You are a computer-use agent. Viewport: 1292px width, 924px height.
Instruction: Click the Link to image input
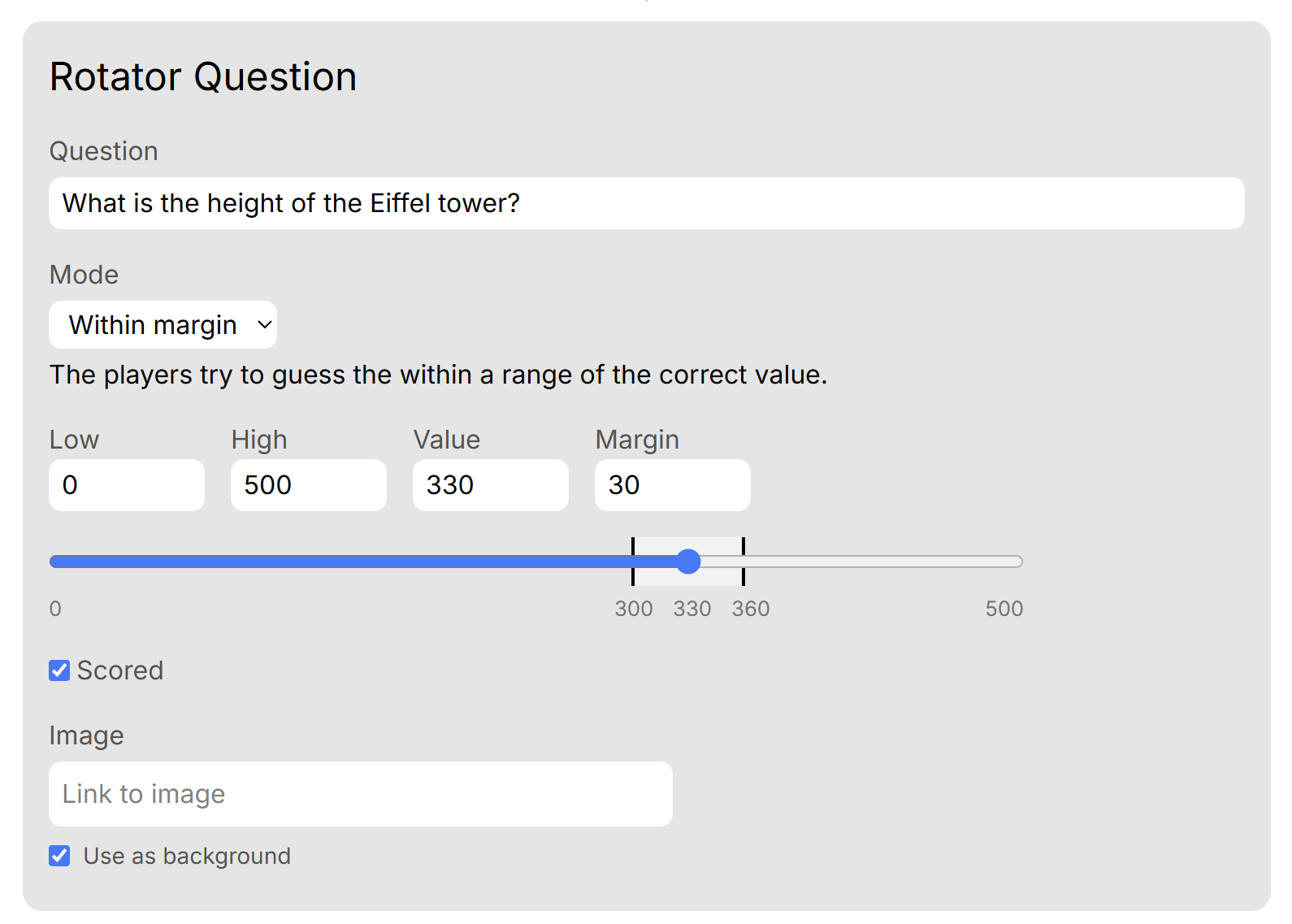click(x=360, y=793)
